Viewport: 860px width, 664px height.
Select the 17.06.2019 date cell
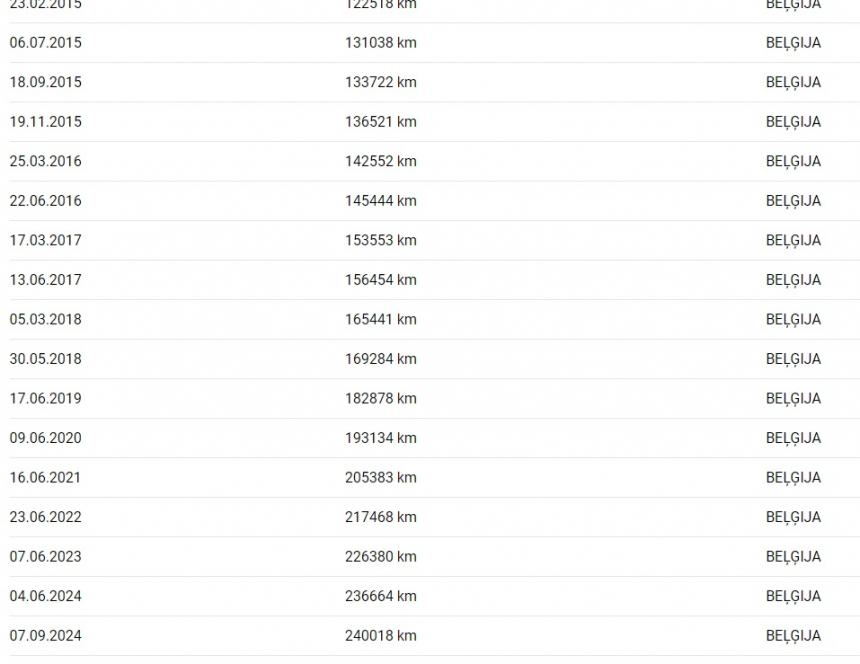tap(46, 398)
